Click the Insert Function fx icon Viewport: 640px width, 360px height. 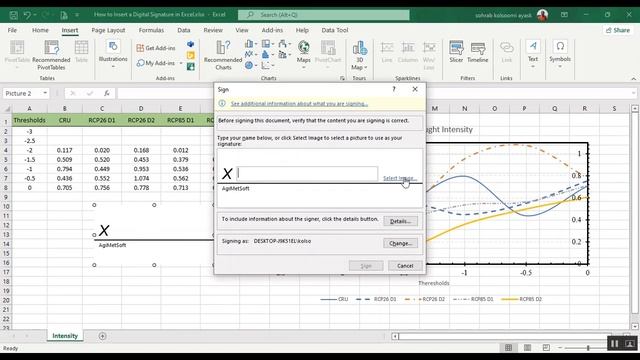tap(107, 93)
